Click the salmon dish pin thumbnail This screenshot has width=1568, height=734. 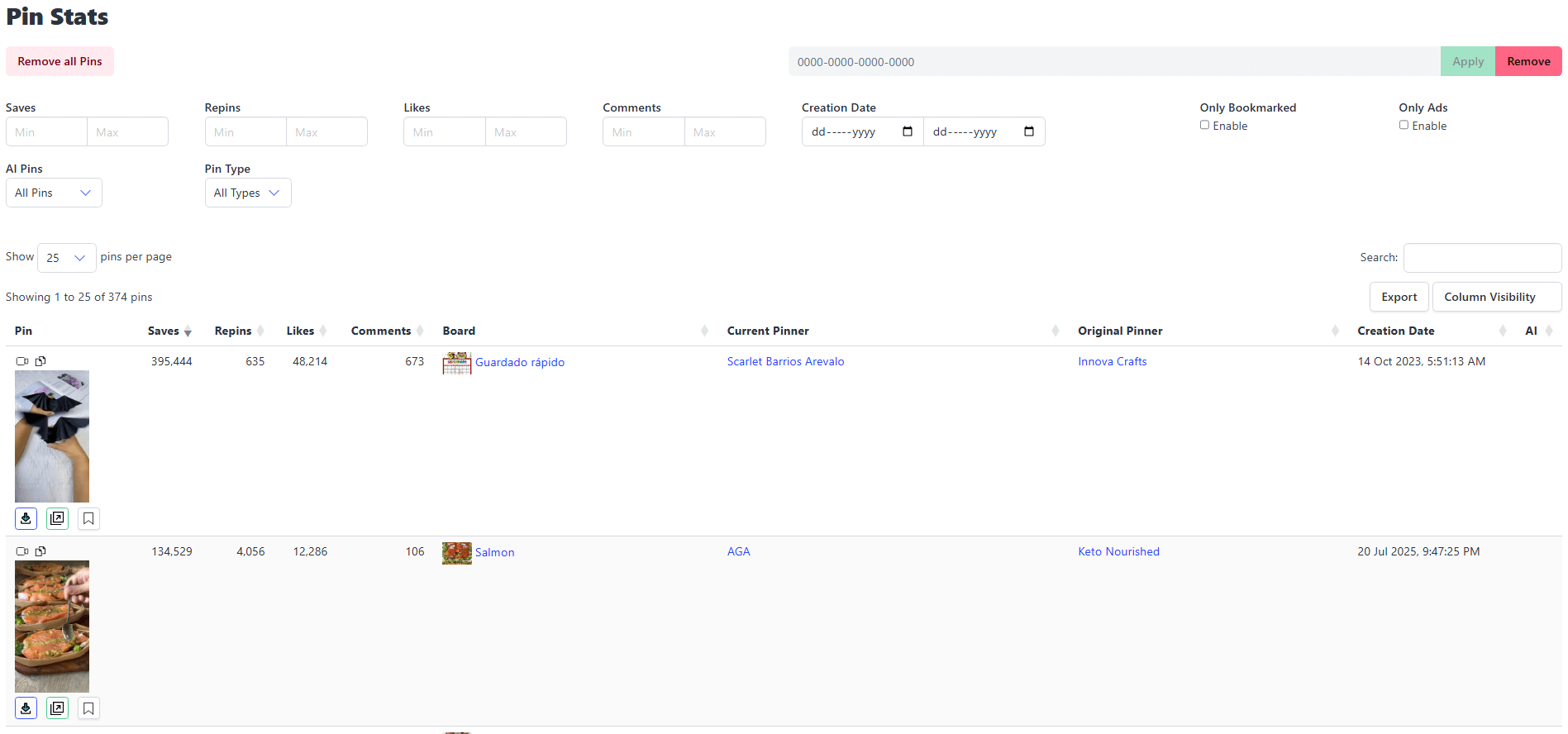click(52, 627)
